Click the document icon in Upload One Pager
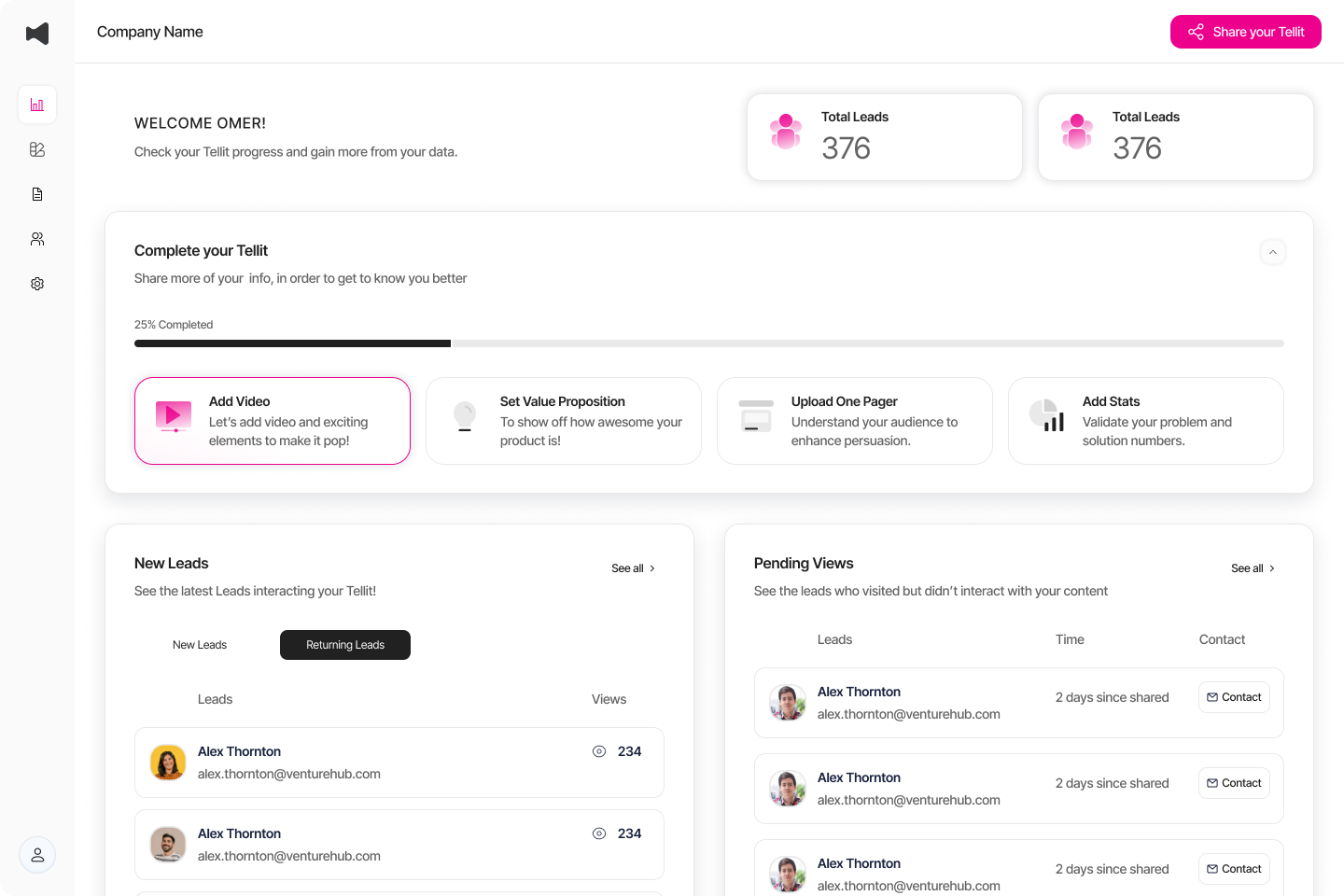 [756, 416]
